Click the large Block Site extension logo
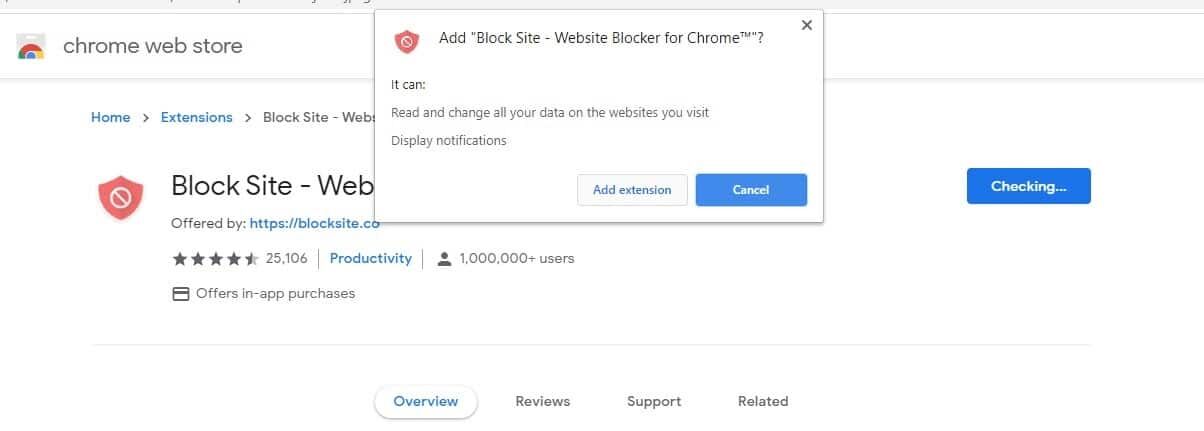 tap(120, 198)
